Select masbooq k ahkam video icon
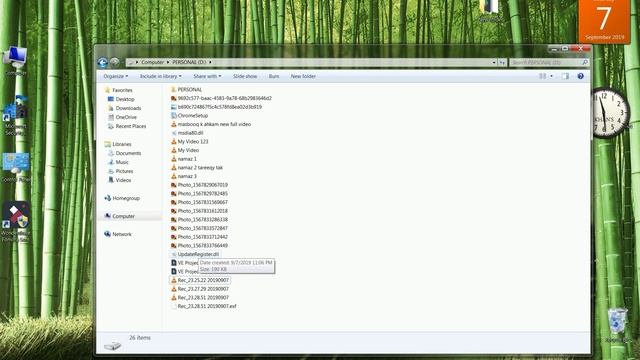 (173, 124)
